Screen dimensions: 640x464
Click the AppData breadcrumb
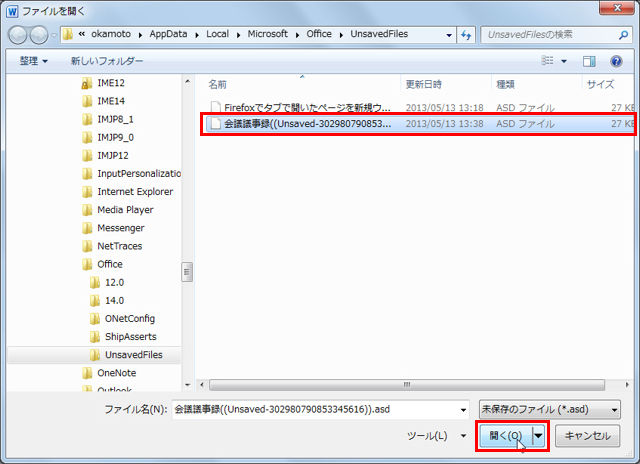point(168,34)
